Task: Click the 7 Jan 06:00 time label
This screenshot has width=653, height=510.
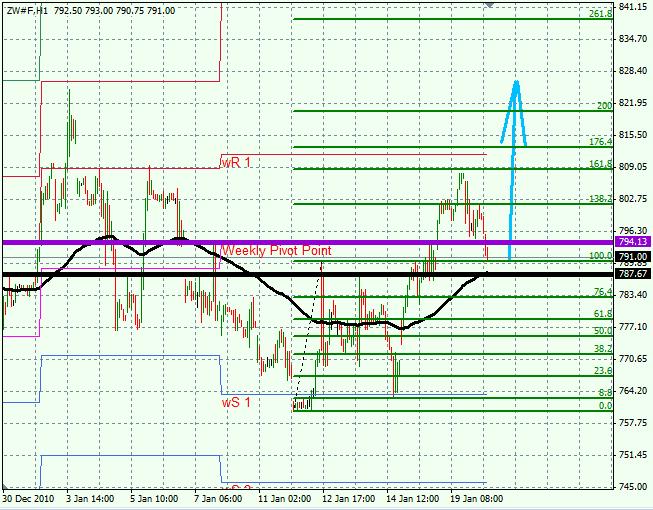Action: pyautogui.click(x=218, y=498)
